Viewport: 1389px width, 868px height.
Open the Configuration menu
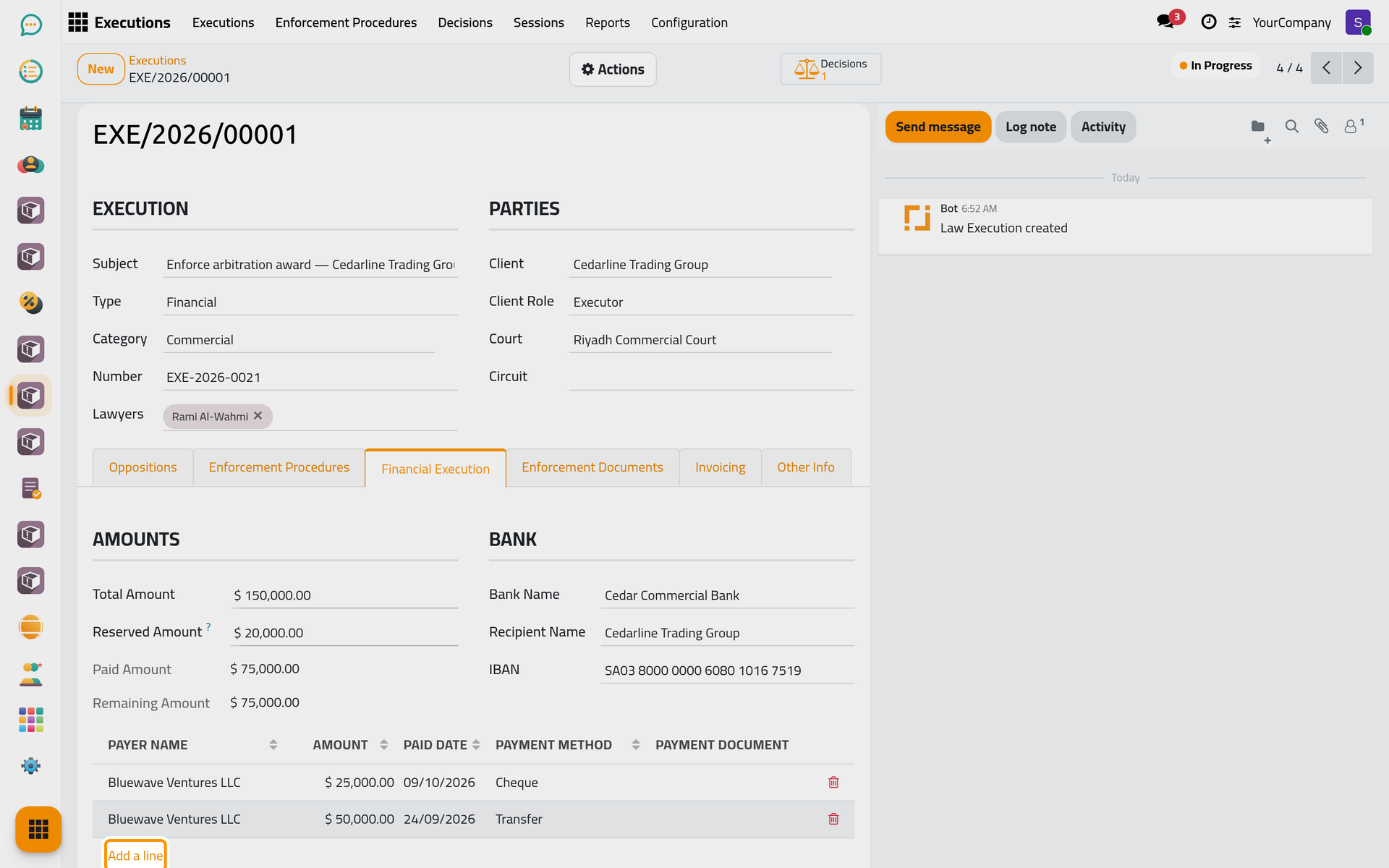(x=689, y=22)
